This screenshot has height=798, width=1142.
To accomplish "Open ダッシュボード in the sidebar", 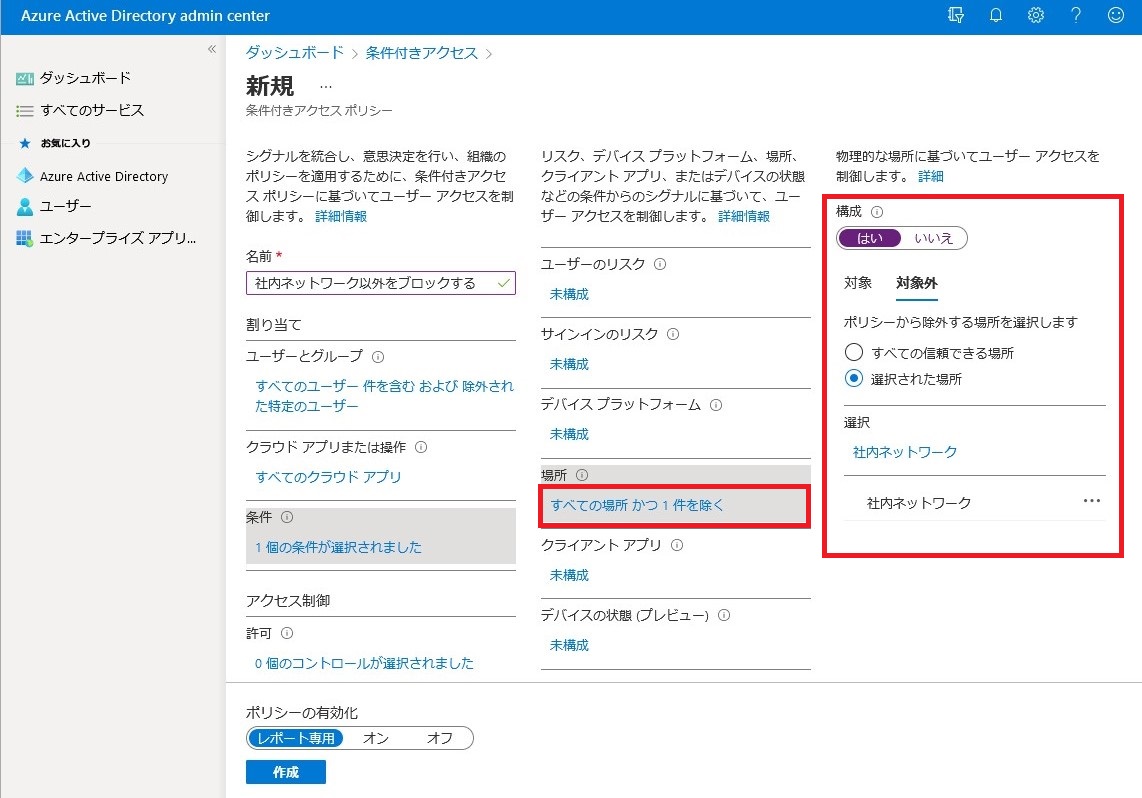I will [x=85, y=79].
